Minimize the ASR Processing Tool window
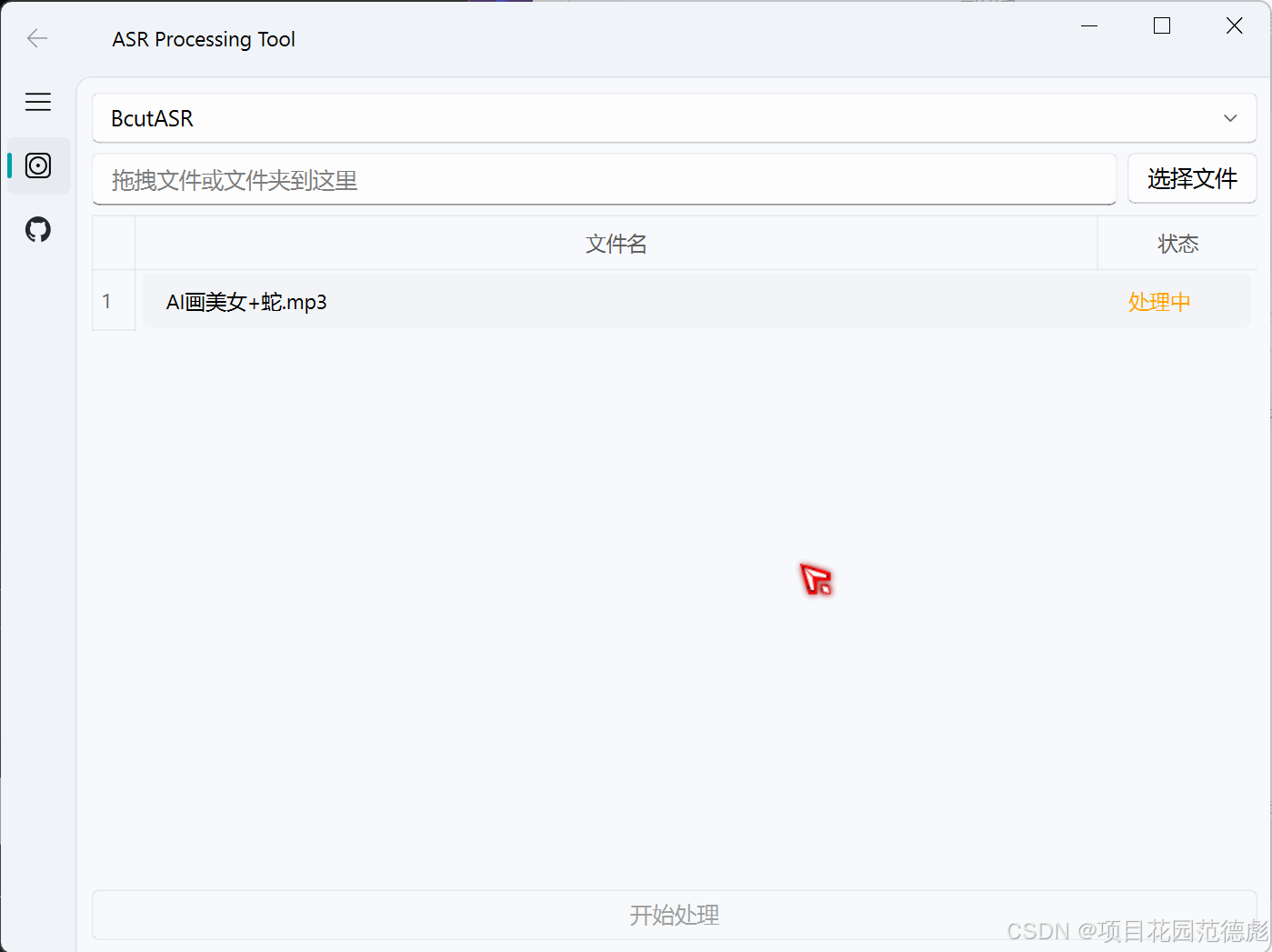The image size is (1272, 952). 1089,26
